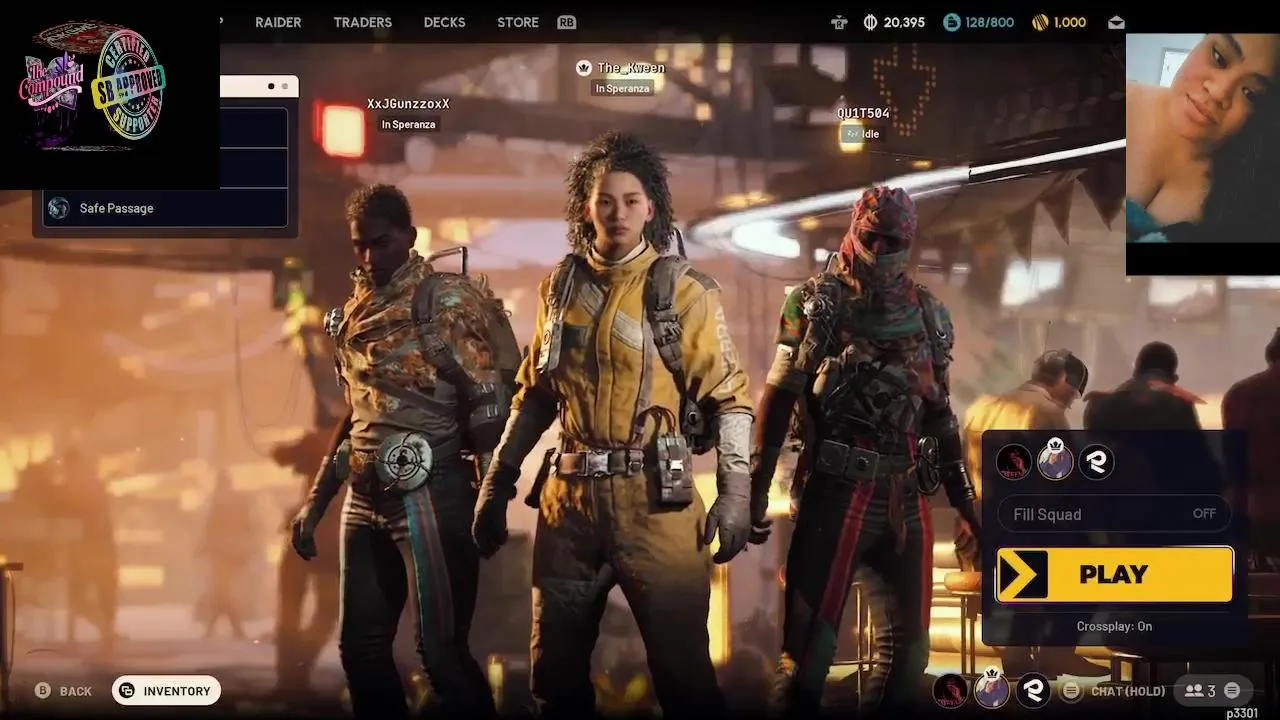Switch to the DECKS tab
1280x720 pixels.
tap(444, 22)
